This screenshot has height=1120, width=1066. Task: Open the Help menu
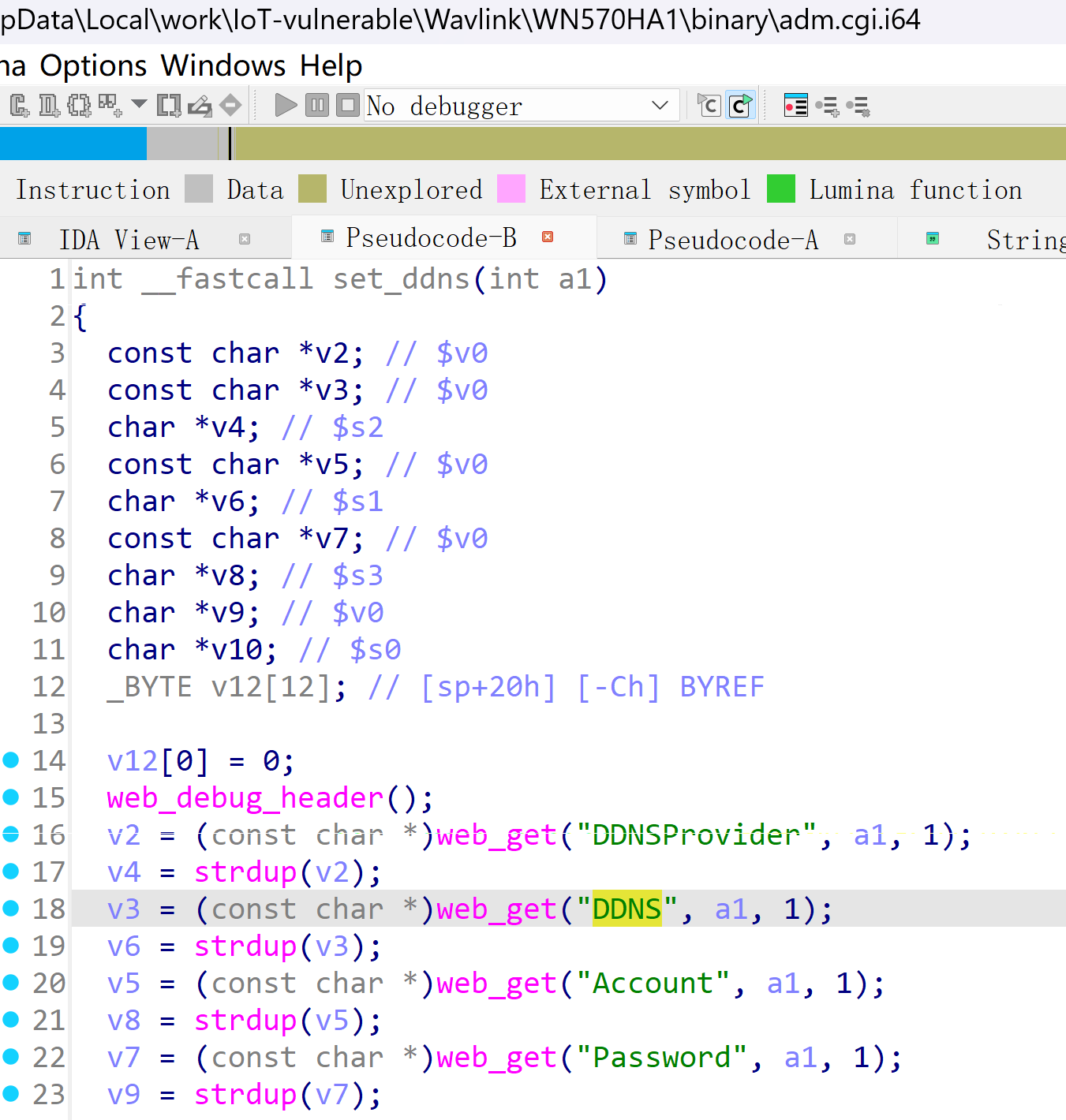pyautogui.click(x=331, y=65)
